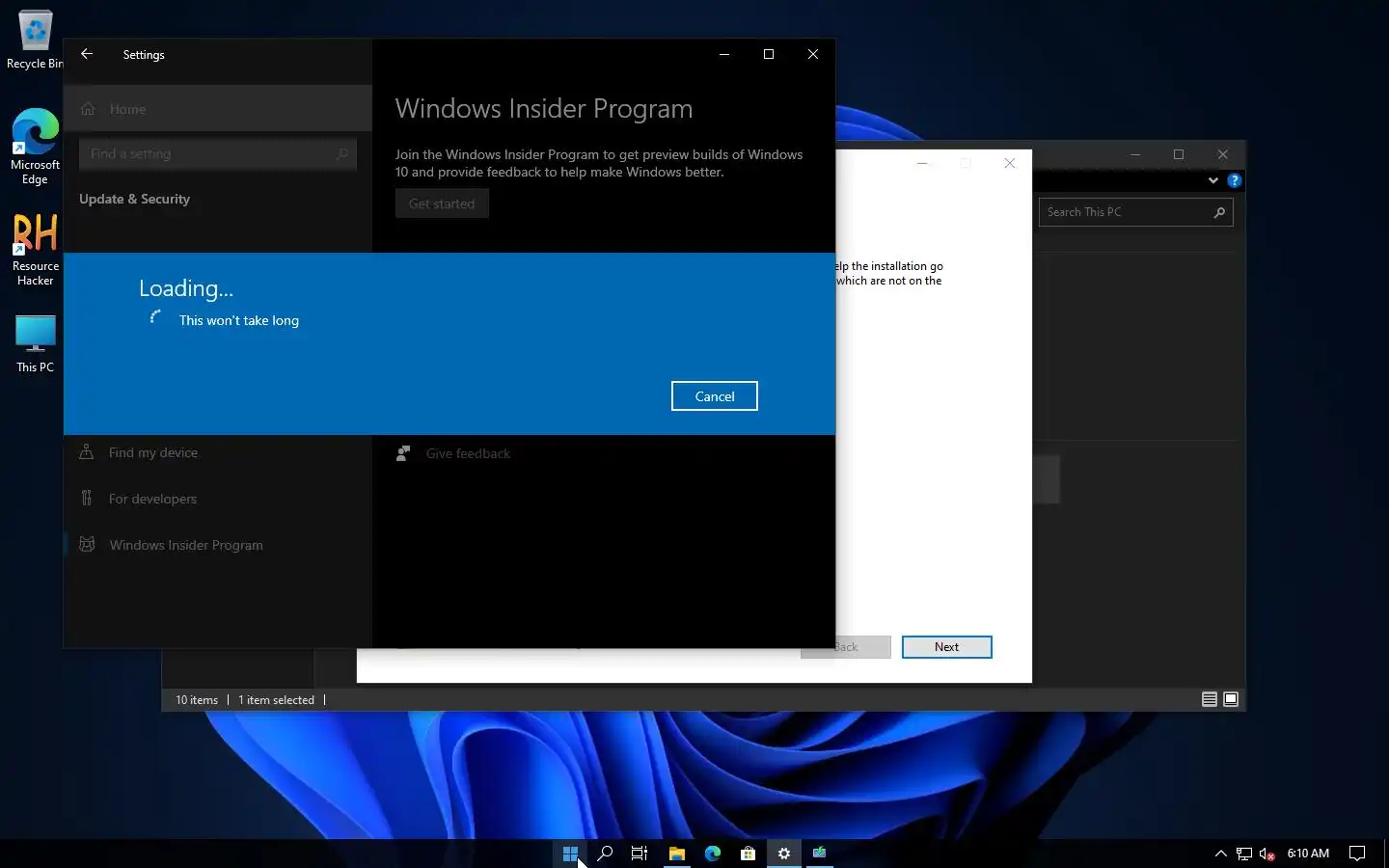Open Task View from taskbar
Screen dimensions: 1389x868
[640, 854]
